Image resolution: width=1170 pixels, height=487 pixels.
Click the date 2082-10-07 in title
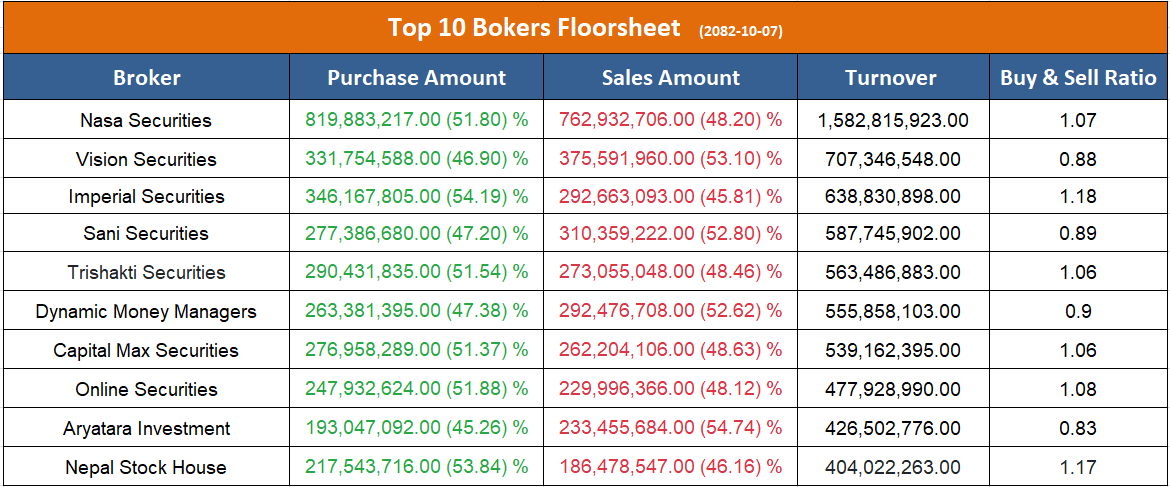741,31
